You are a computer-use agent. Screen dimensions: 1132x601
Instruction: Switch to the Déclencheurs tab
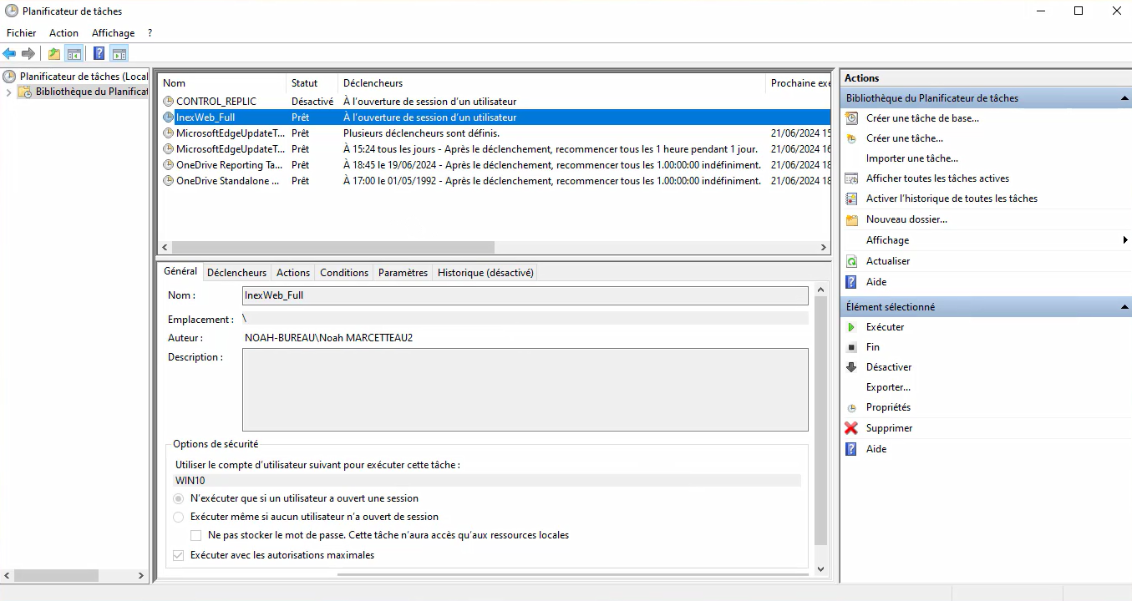[x=237, y=272]
